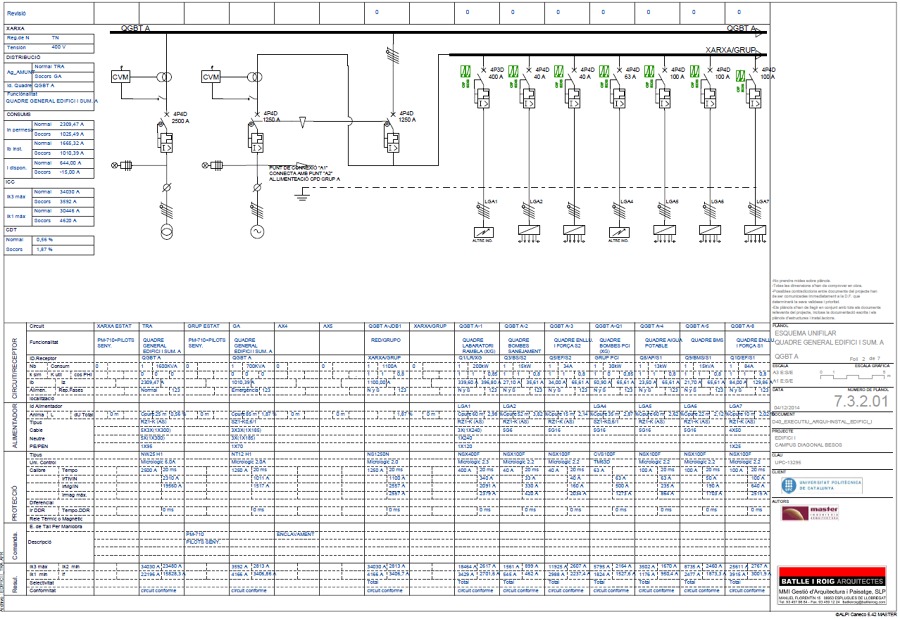This screenshot has height=619, width=900.
Task: Click the hatched earthing bar symbol
Action: coord(165,210)
